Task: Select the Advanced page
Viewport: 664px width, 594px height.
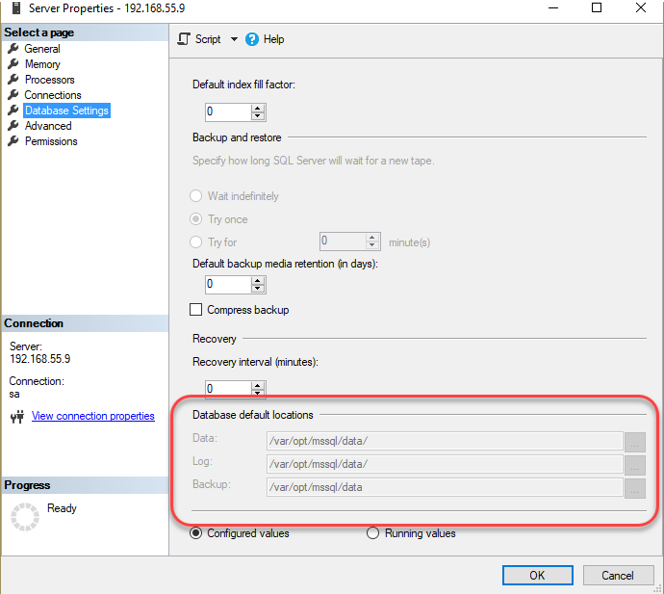Action: pyautogui.click(x=48, y=126)
